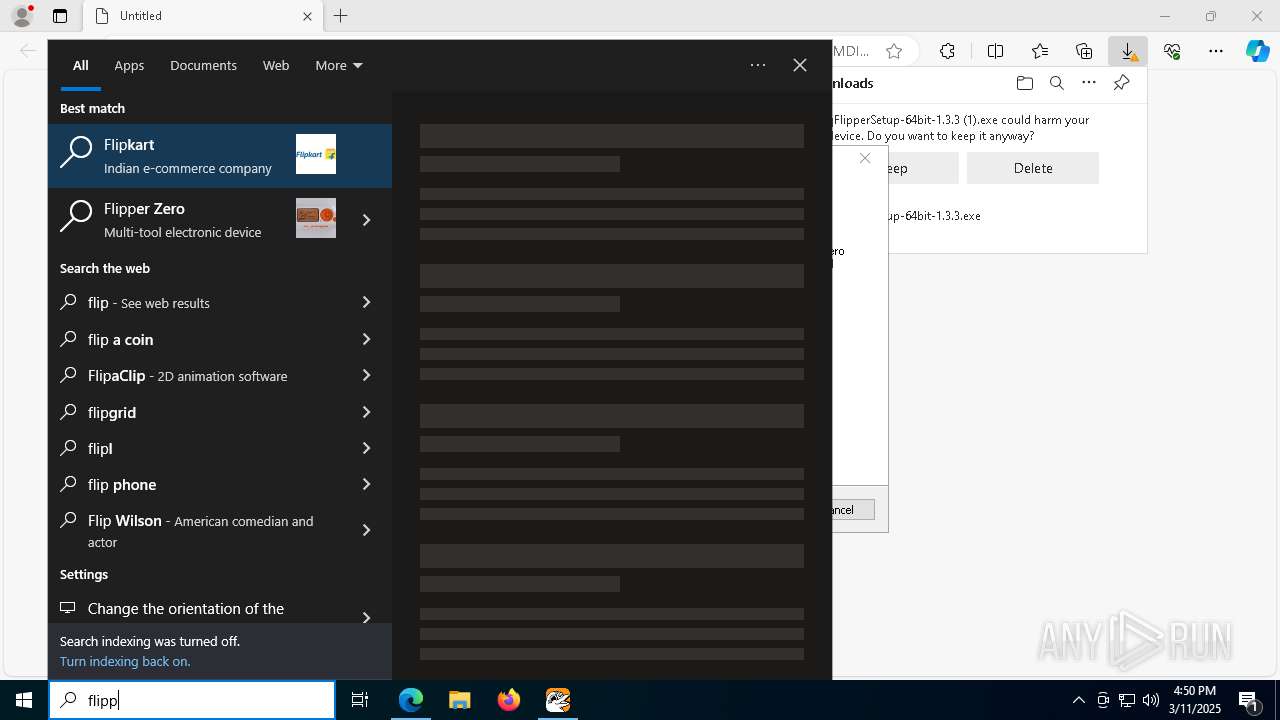The width and height of the screenshot is (1280, 720).
Task: Open File Explorer from the taskbar
Action: [x=460, y=700]
